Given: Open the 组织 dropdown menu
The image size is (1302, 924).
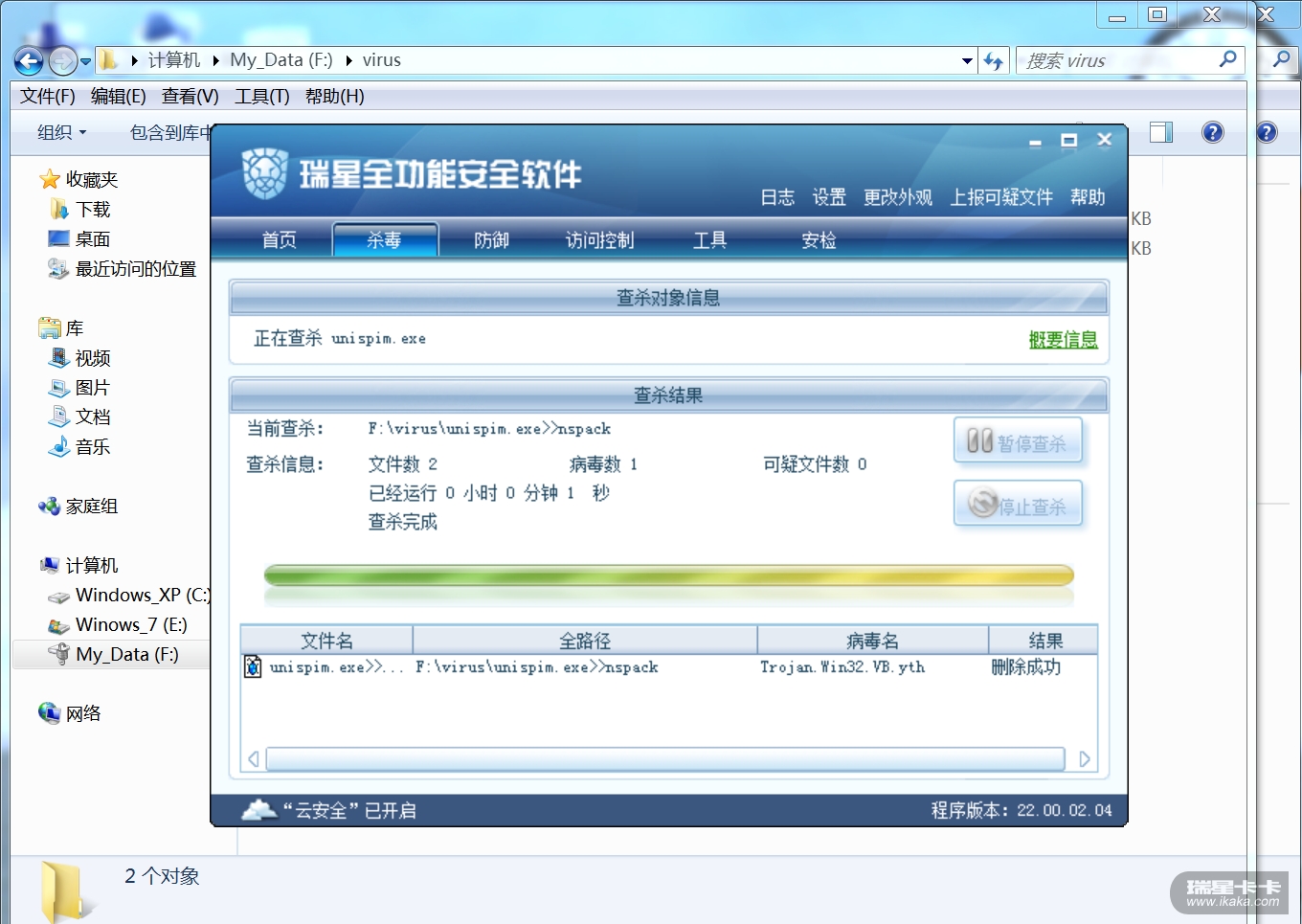Looking at the screenshot, I should pyautogui.click(x=62, y=132).
